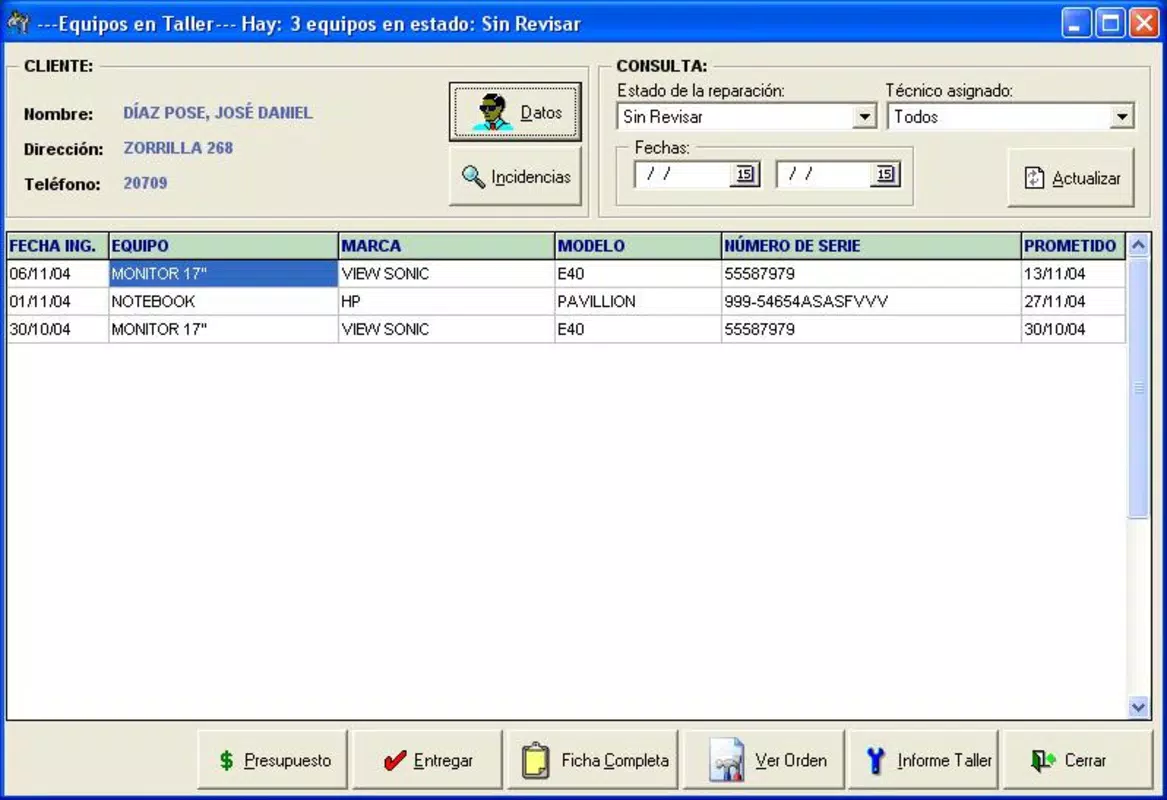Viewport: 1167px width, 800px height.
Task: Click the man-with-sunglasses icon on Datos
Action: (493, 112)
